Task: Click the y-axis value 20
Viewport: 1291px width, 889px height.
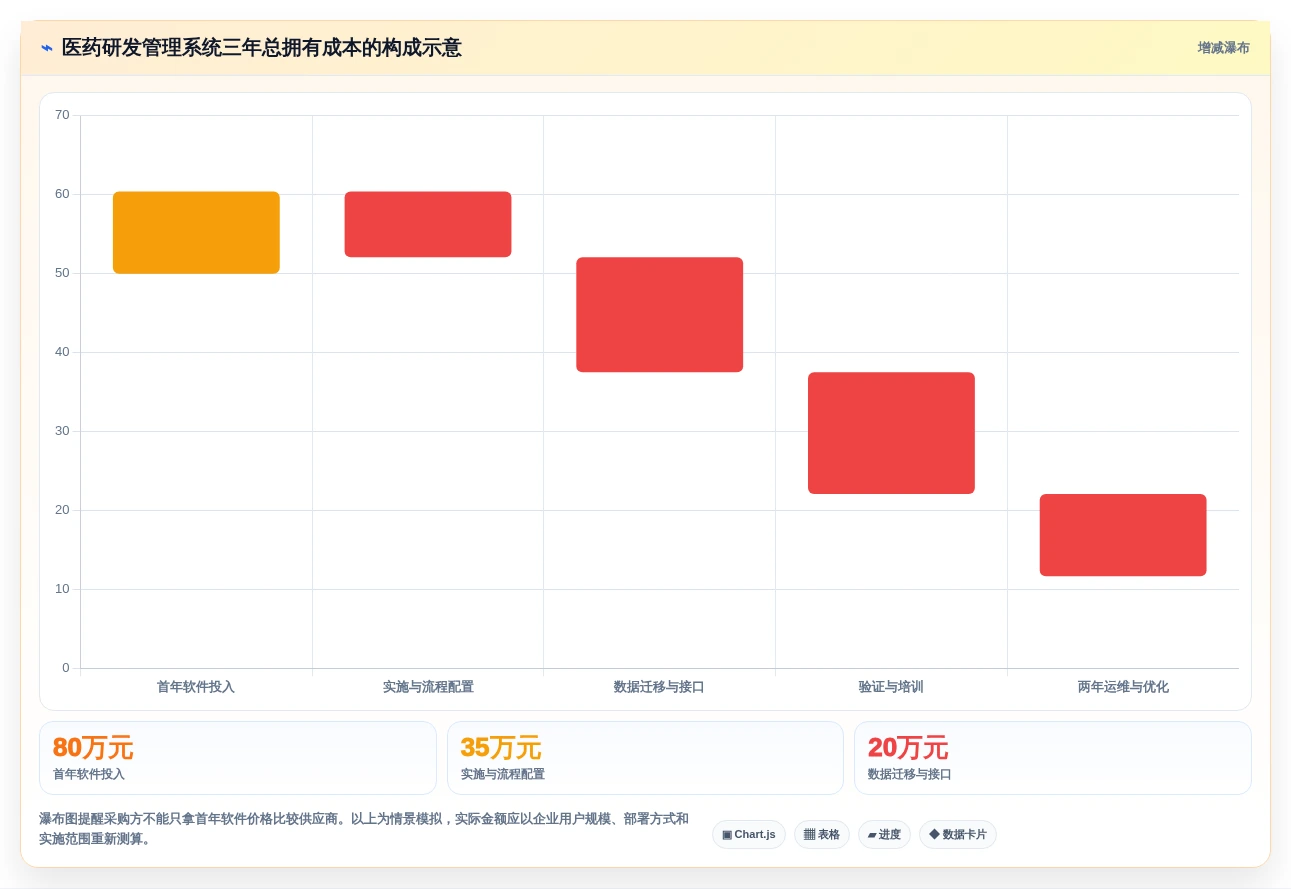Action: [62, 510]
